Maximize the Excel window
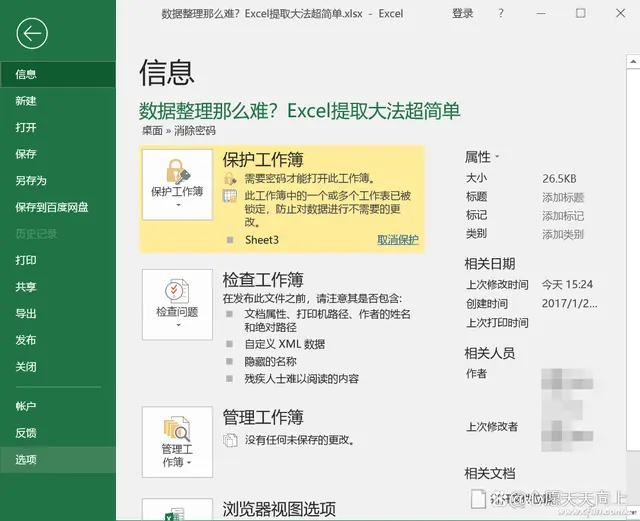The image size is (640, 521). click(x=580, y=13)
